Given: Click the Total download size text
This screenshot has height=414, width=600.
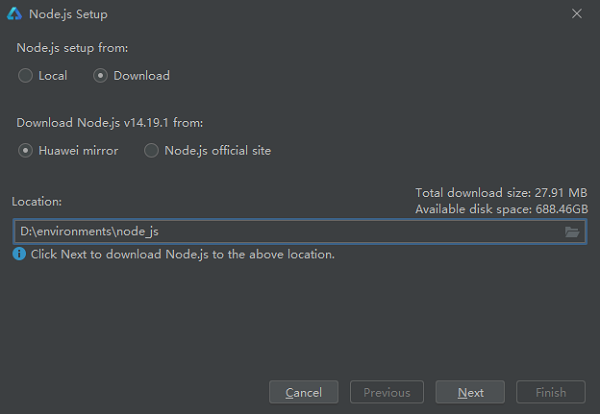Looking at the screenshot, I should pos(501,193).
